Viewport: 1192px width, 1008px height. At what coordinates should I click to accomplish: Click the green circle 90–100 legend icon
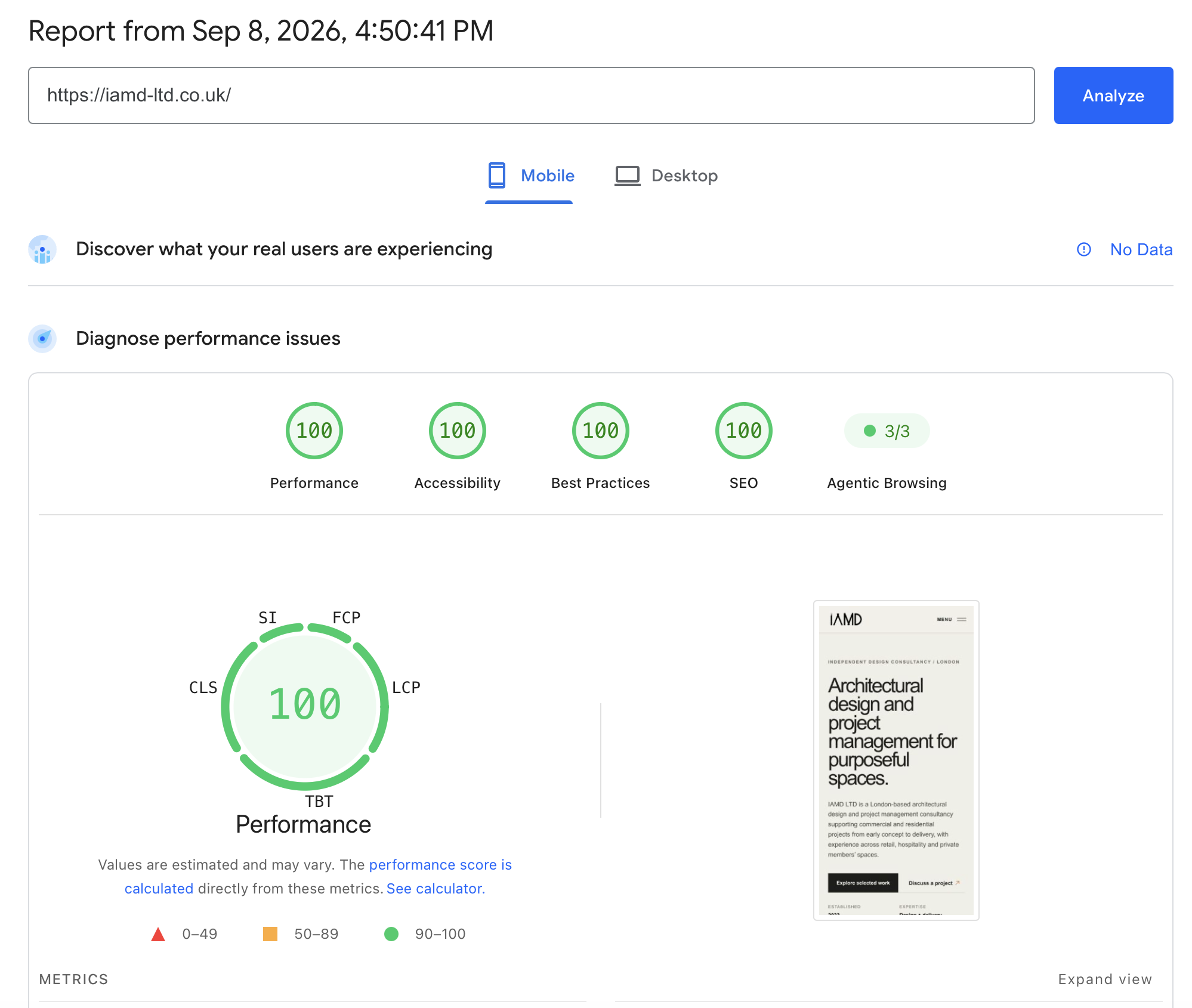click(x=391, y=934)
